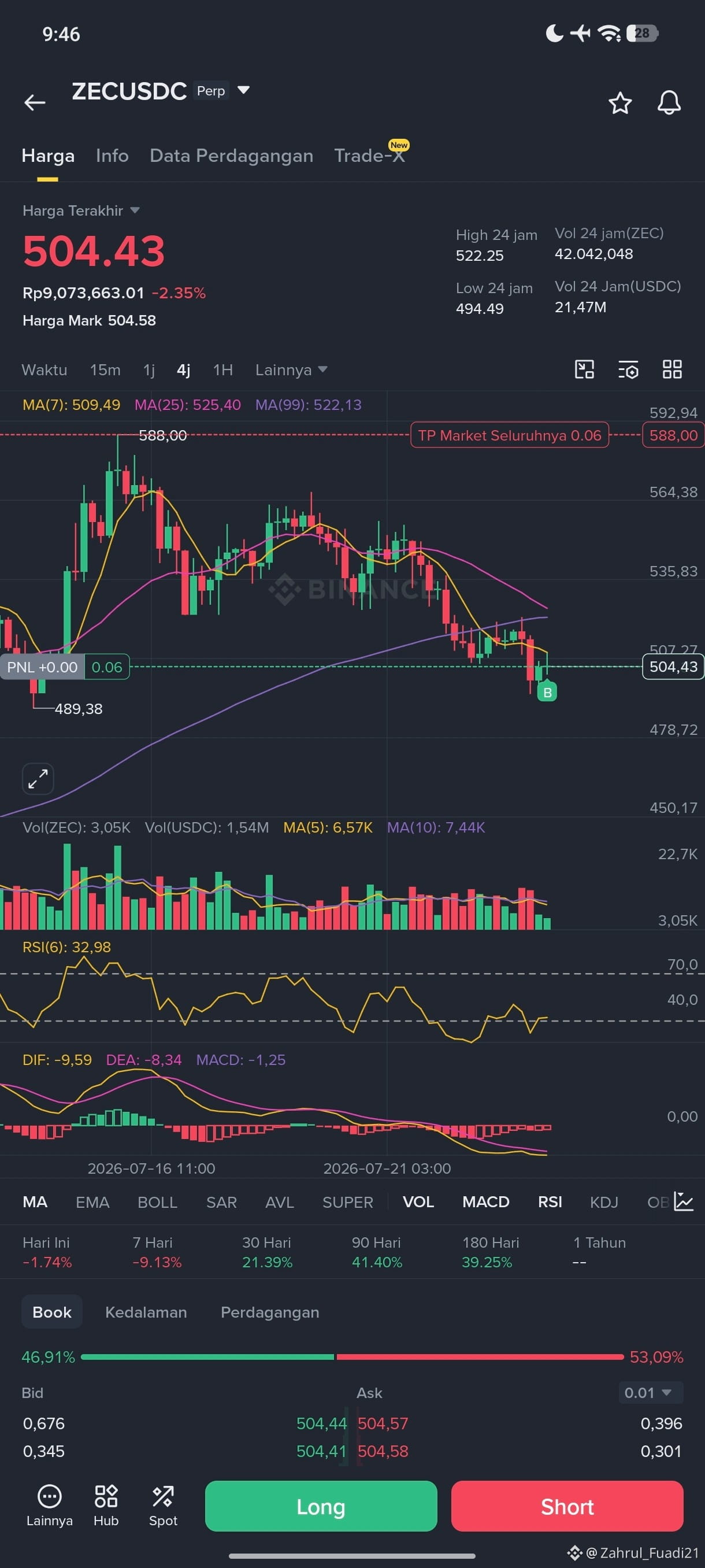
Task: Toggle SAR indicator
Action: pyautogui.click(x=221, y=1202)
